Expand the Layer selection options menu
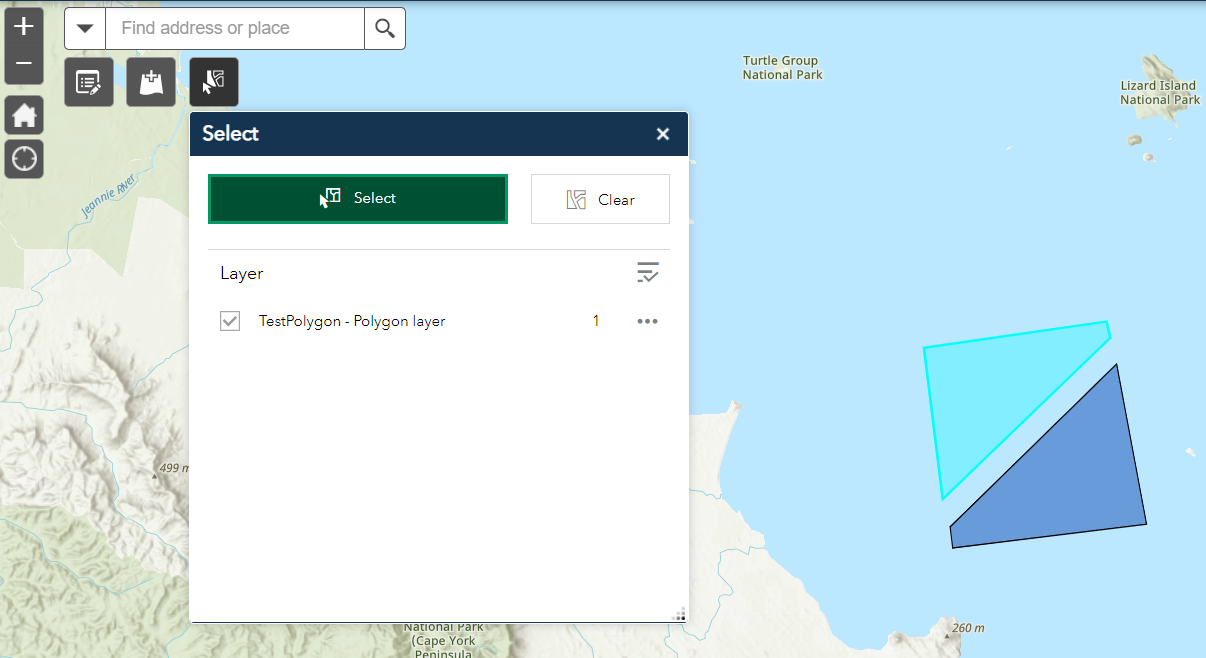The image size is (1206, 658). (648, 272)
